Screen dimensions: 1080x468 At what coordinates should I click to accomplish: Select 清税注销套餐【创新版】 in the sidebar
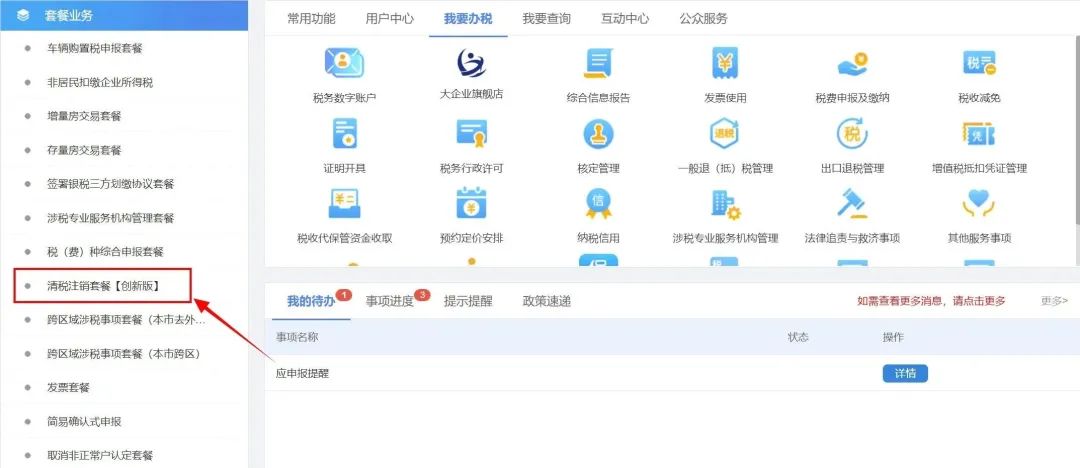pyautogui.click(x=103, y=286)
